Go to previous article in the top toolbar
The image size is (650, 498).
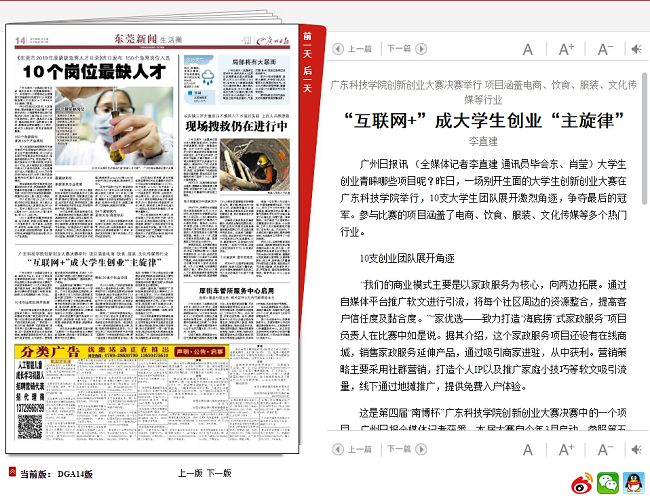click(352, 49)
